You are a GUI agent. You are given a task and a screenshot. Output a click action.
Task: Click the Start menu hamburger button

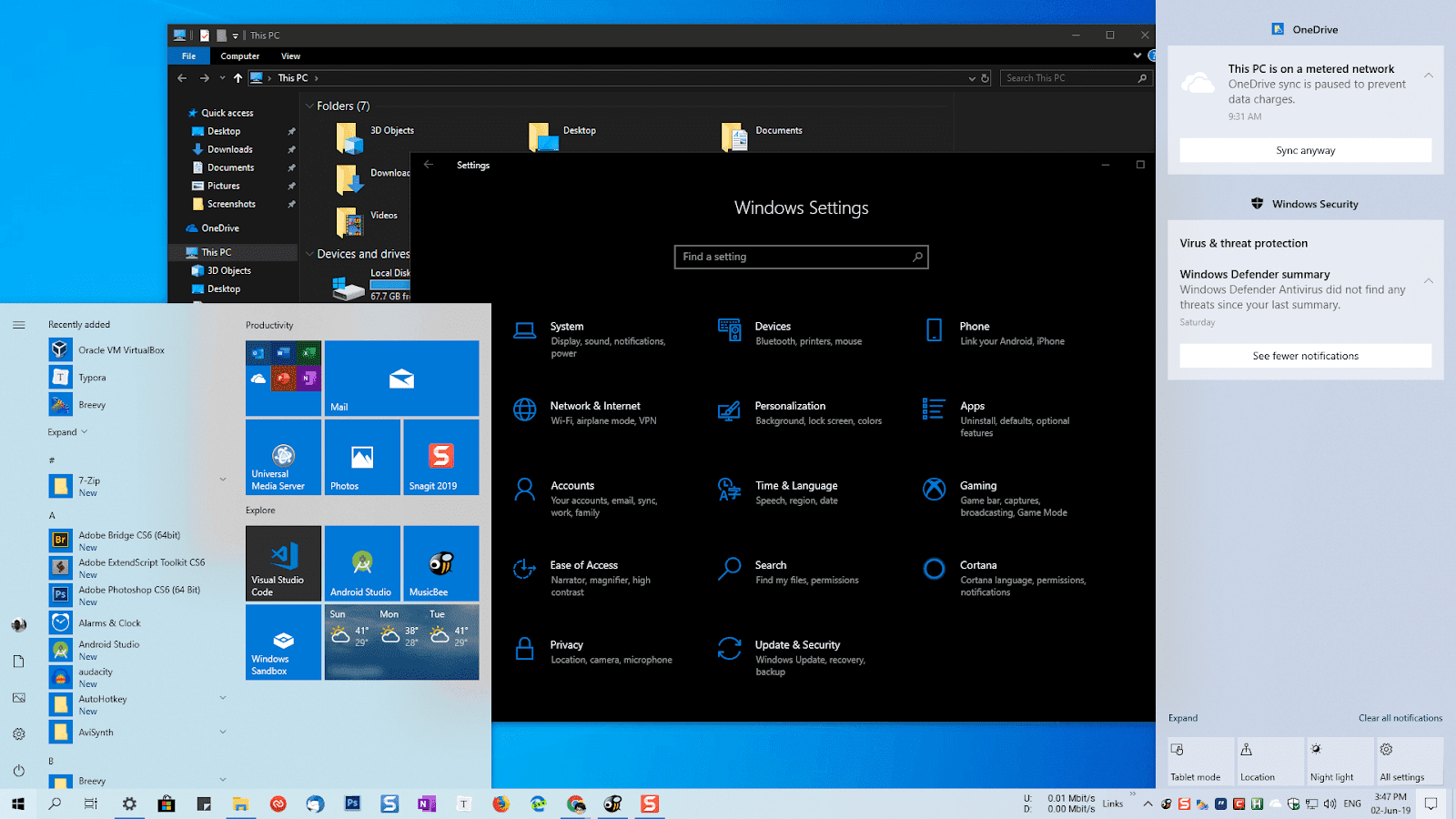18,325
